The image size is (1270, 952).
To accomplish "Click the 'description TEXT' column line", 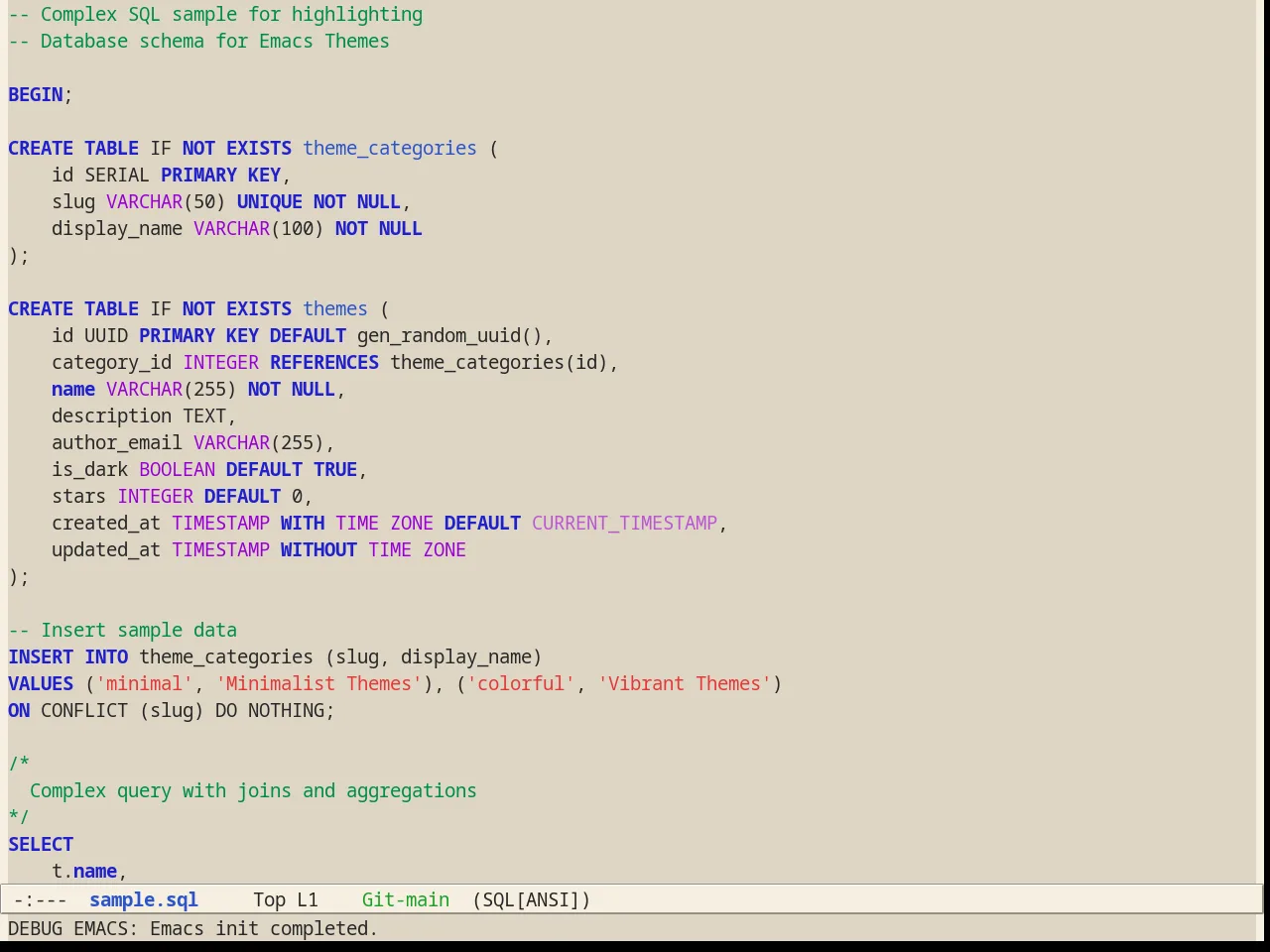I will (144, 416).
